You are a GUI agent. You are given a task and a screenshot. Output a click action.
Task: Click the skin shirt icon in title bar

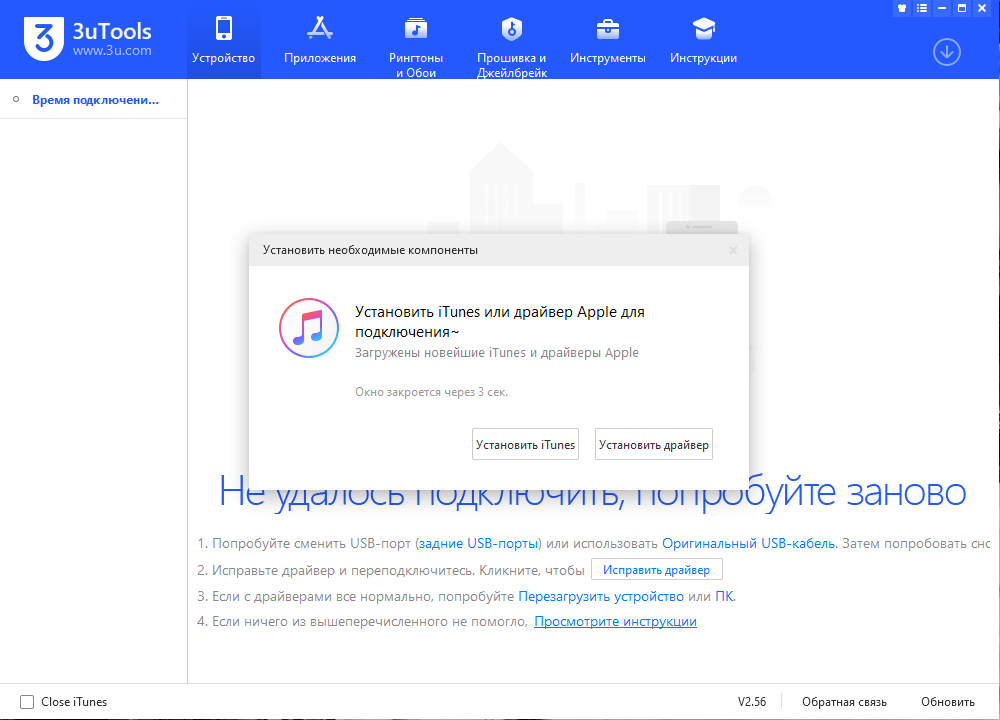click(902, 8)
